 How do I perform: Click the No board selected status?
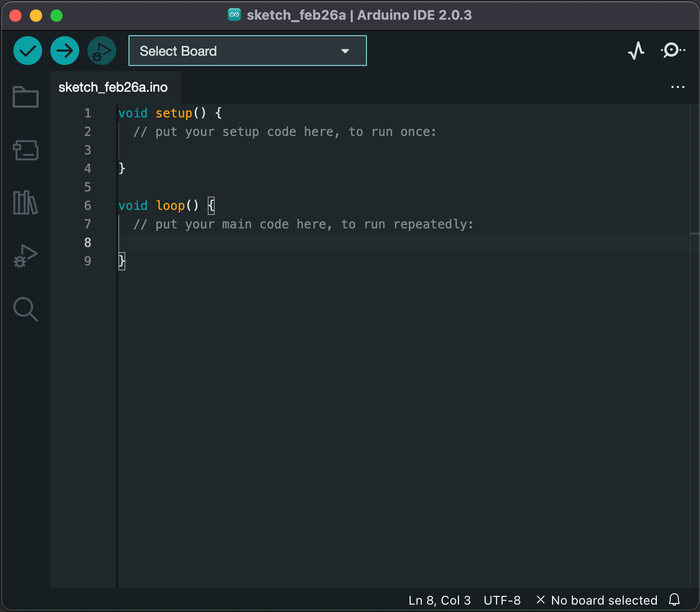click(x=597, y=600)
